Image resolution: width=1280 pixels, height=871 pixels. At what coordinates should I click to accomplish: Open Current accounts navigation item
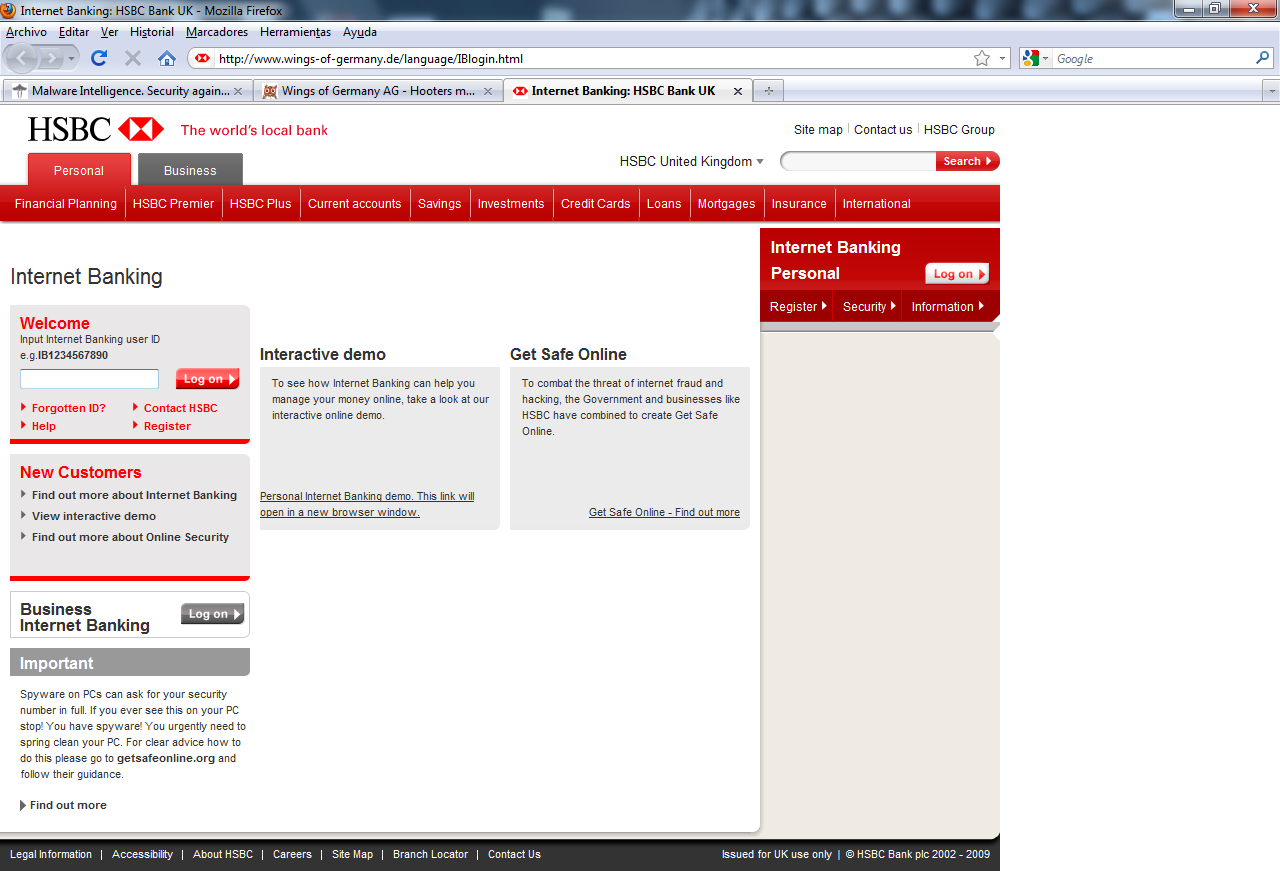click(354, 203)
